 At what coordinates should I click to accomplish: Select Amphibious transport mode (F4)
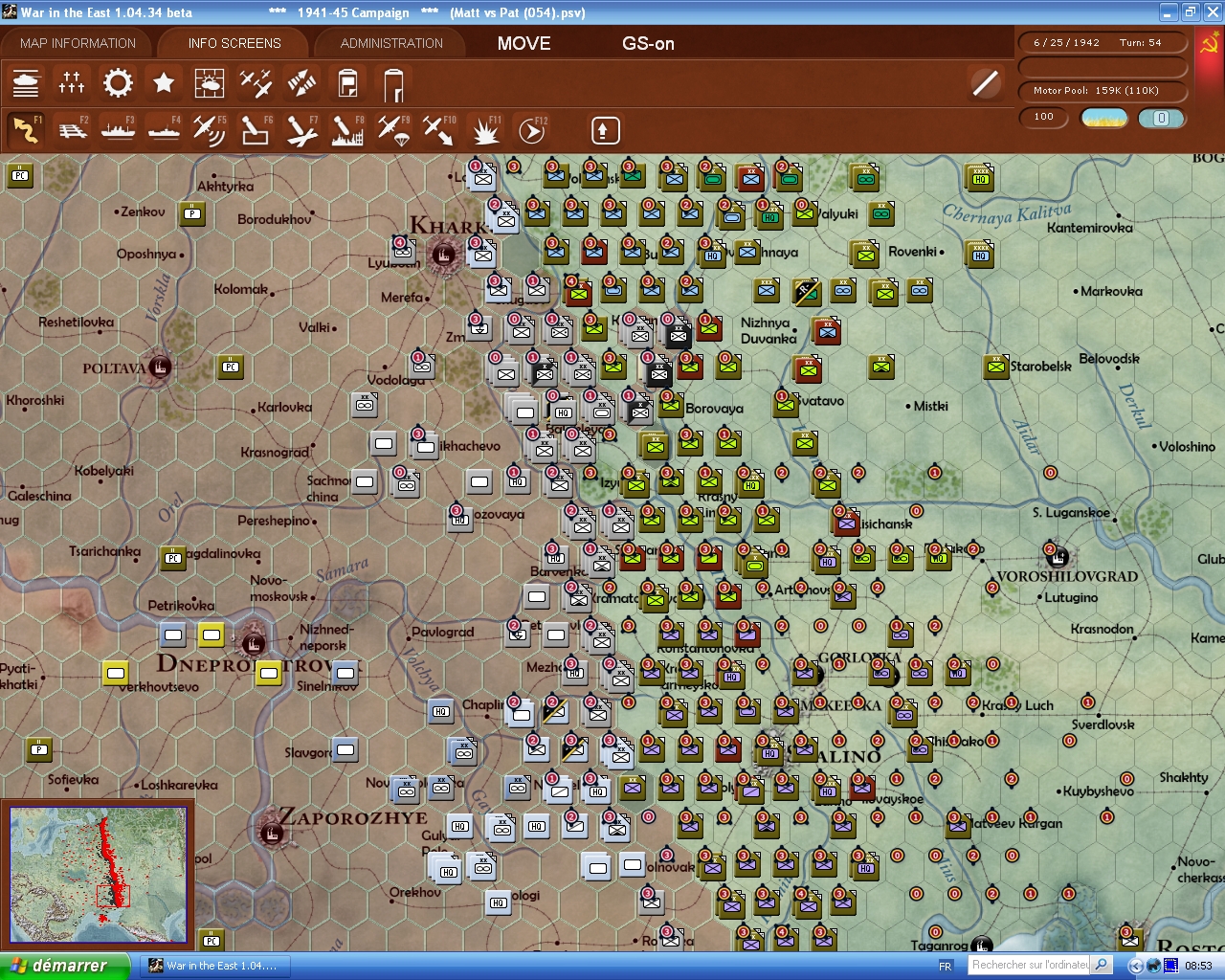[x=164, y=130]
